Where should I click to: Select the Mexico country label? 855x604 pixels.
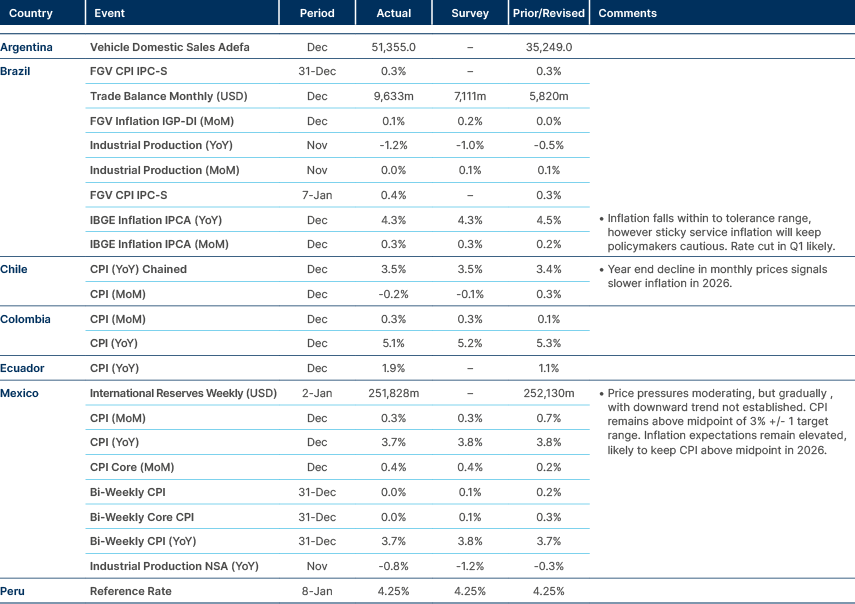pos(20,393)
